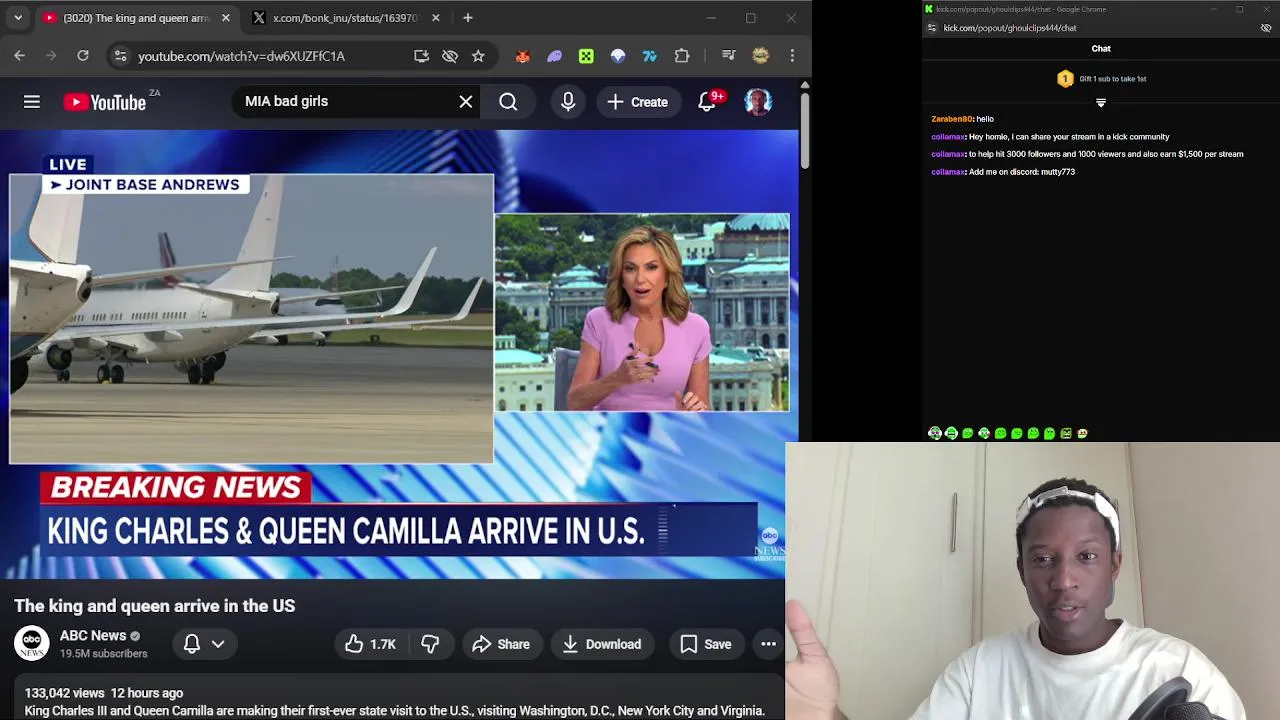Click crossed-eye icon in Kick chat window
Screen dimensions: 1280x720
(x=1266, y=28)
